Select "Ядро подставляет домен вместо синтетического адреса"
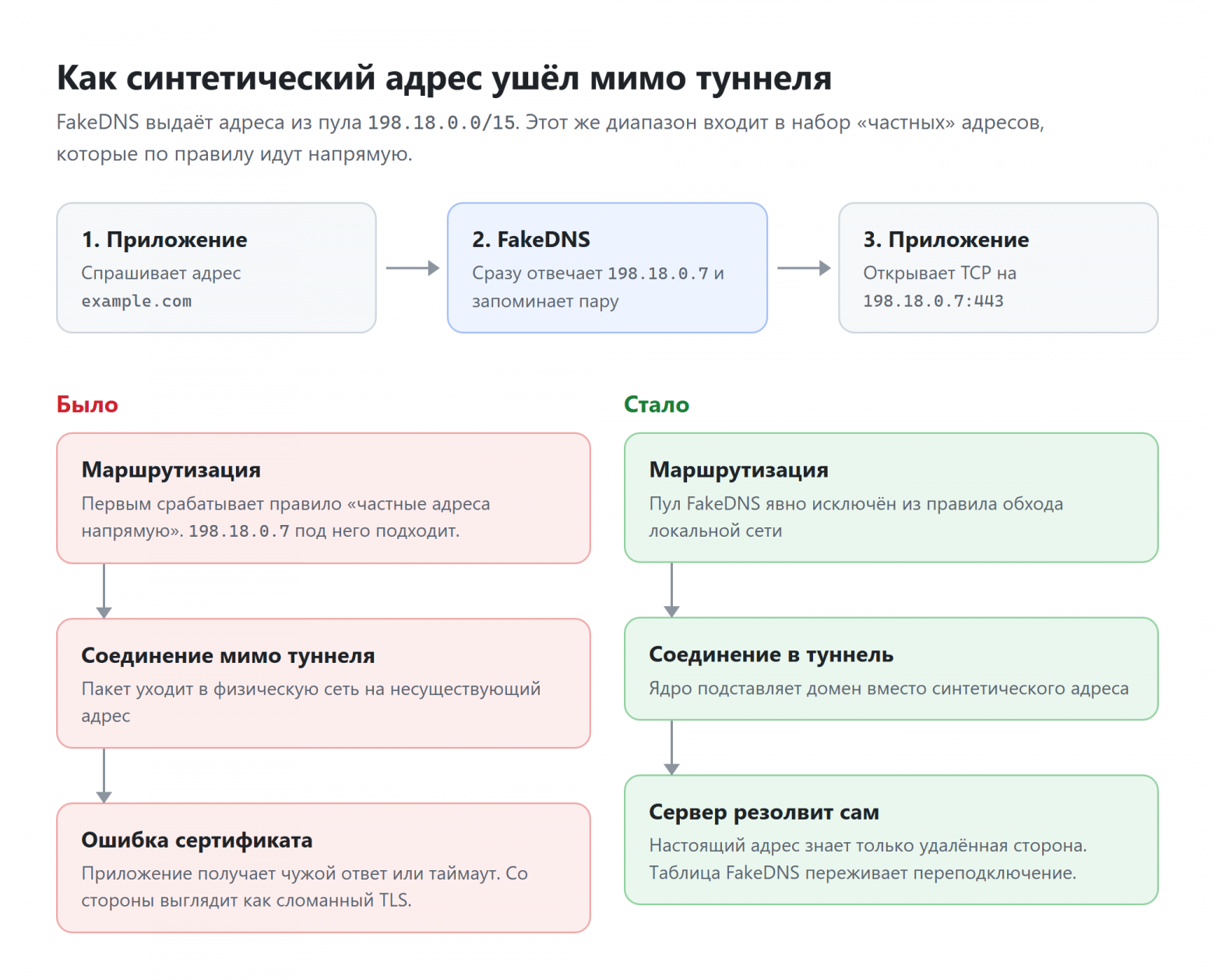 (x=889, y=689)
